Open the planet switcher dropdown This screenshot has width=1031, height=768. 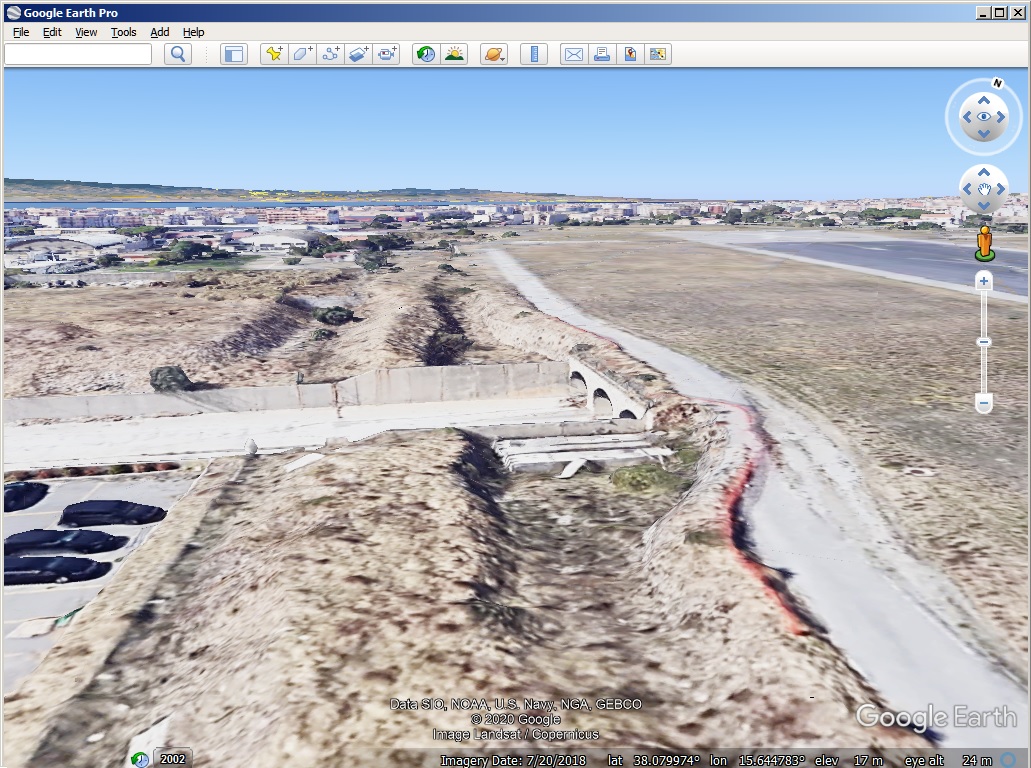point(494,54)
